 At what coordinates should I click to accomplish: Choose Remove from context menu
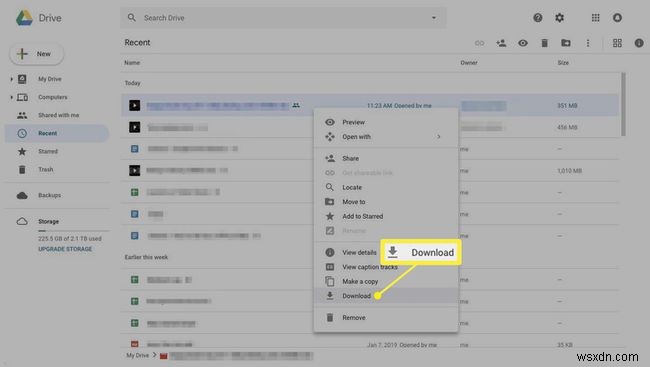pyautogui.click(x=386, y=318)
